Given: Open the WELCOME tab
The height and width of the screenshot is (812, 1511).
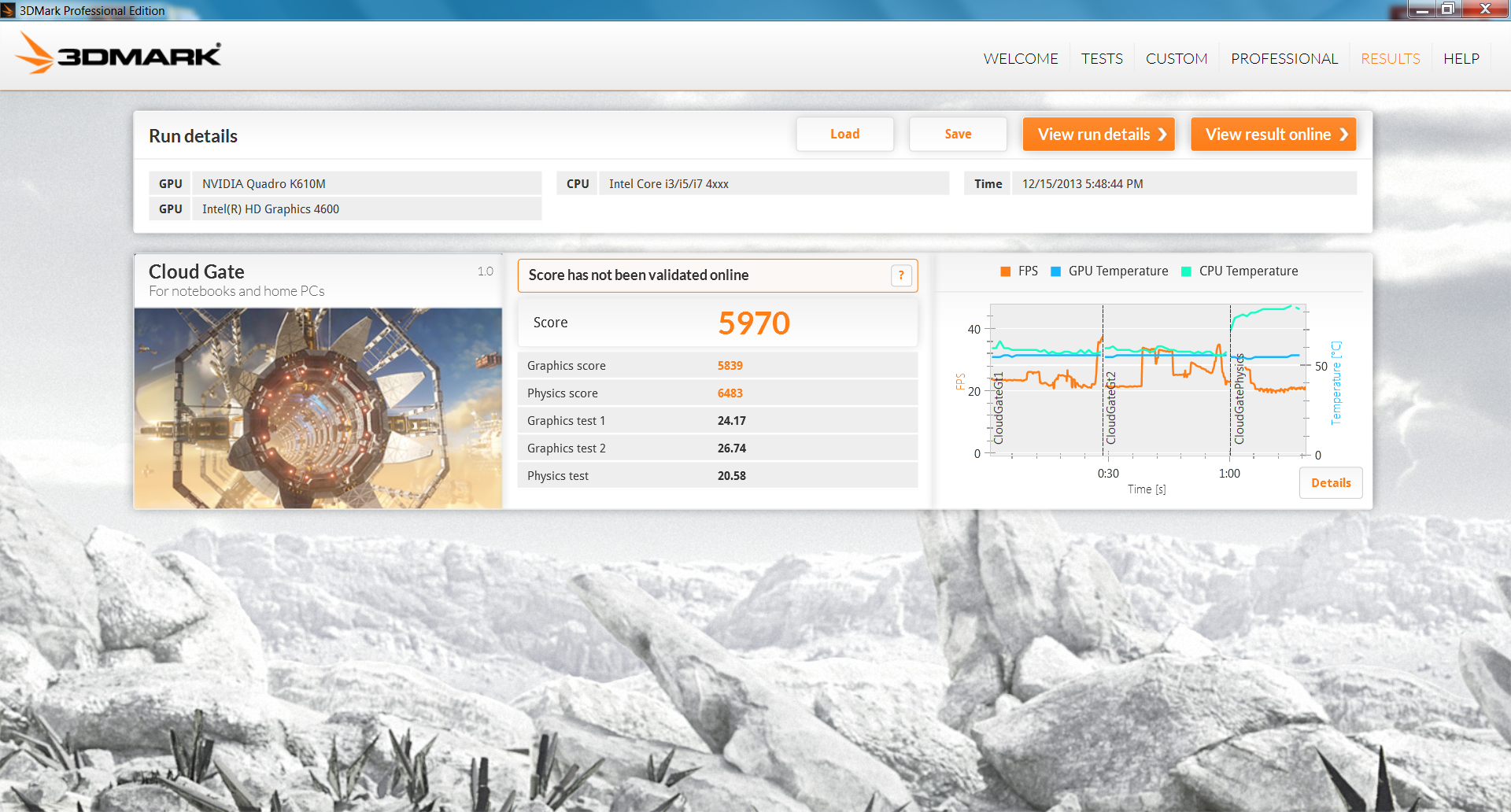Looking at the screenshot, I should pyautogui.click(x=1021, y=59).
